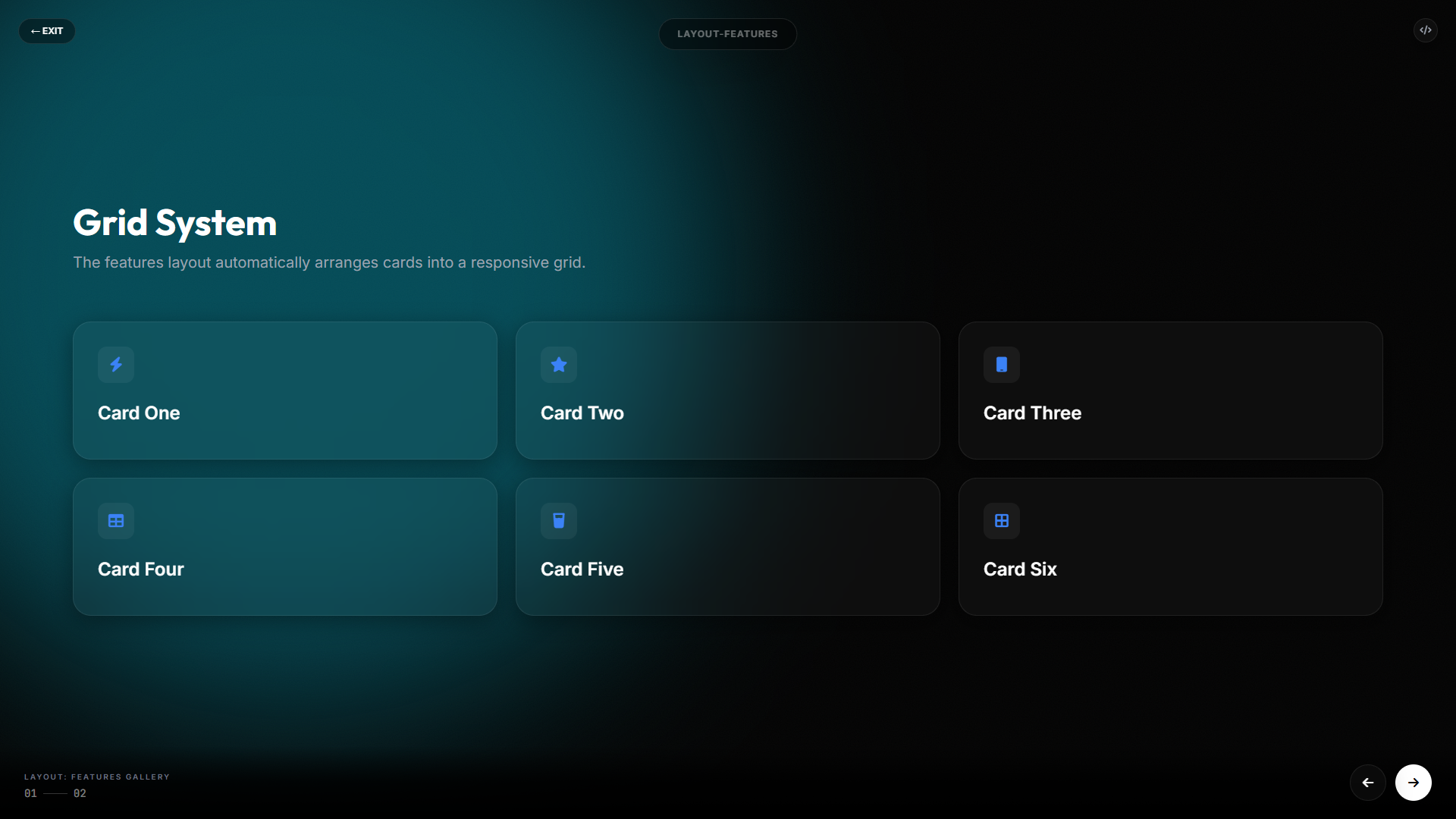Image resolution: width=1456 pixels, height=819 pixels.
Task: Click the star icon in Card Two
Action: (x=559, y=365)
